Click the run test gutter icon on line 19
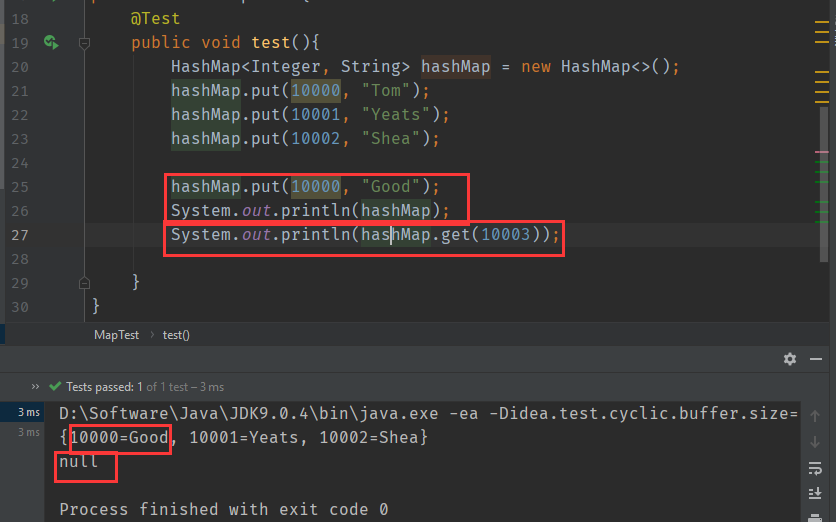Image resolution: width=836 pixels, height=522 pixels. 51,42
